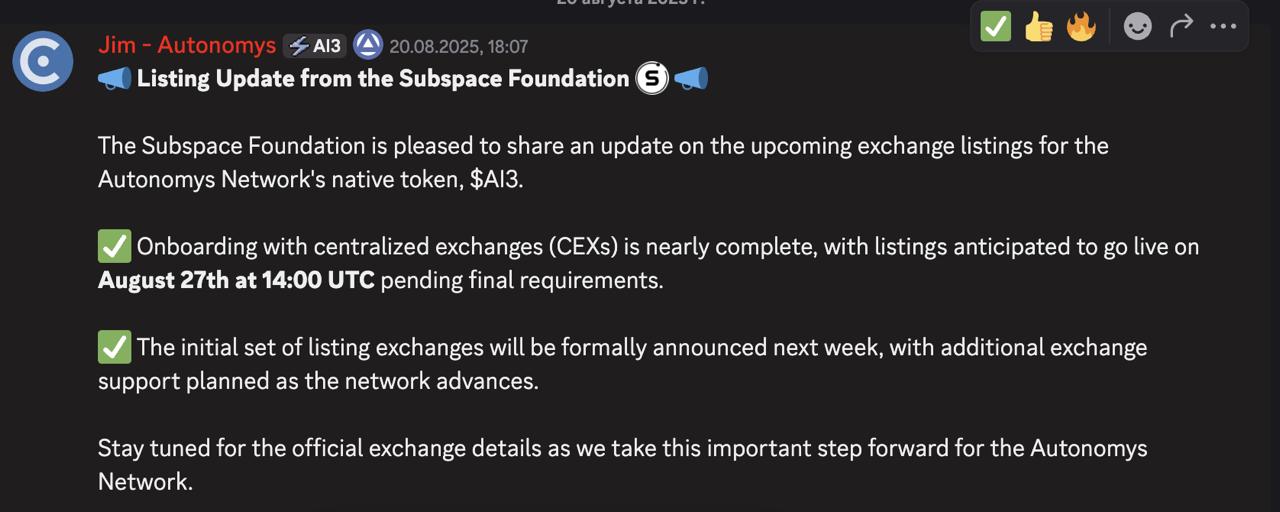Click the Listing Update from the Subspace Foundation heading
This screenshot has width=1280, height=512.
click(x=383, y=78)
